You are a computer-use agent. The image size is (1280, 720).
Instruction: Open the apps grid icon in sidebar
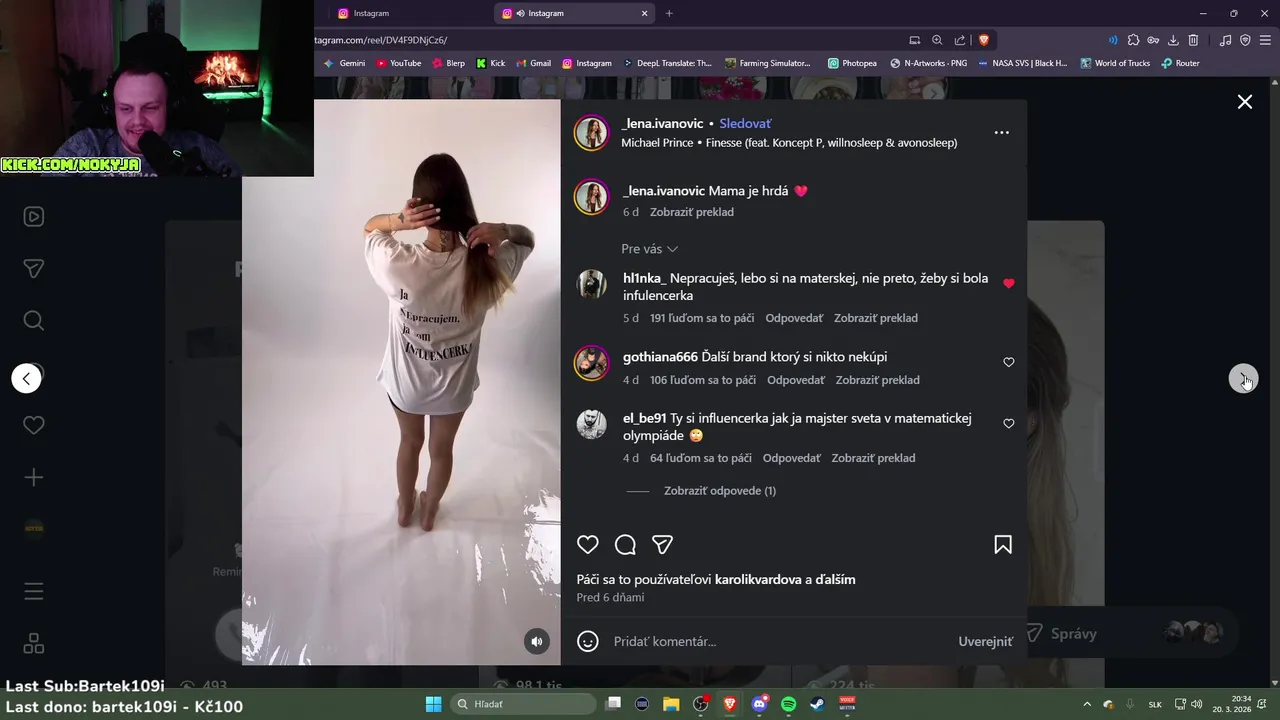34,644
